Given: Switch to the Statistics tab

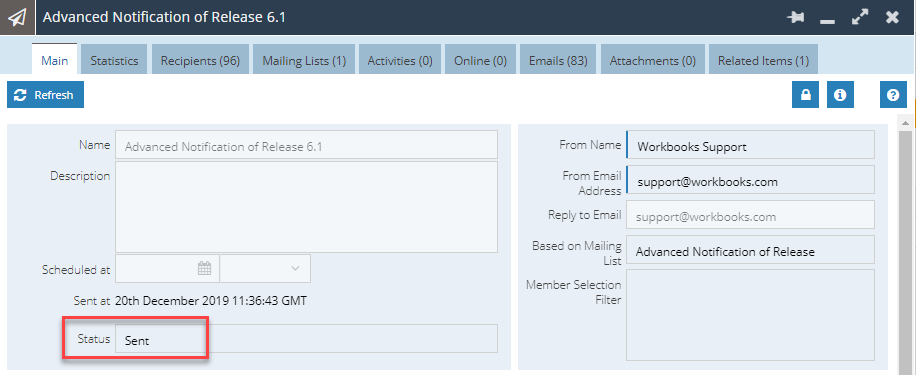Looking at the screenshot, I should [x=114, y=60].
